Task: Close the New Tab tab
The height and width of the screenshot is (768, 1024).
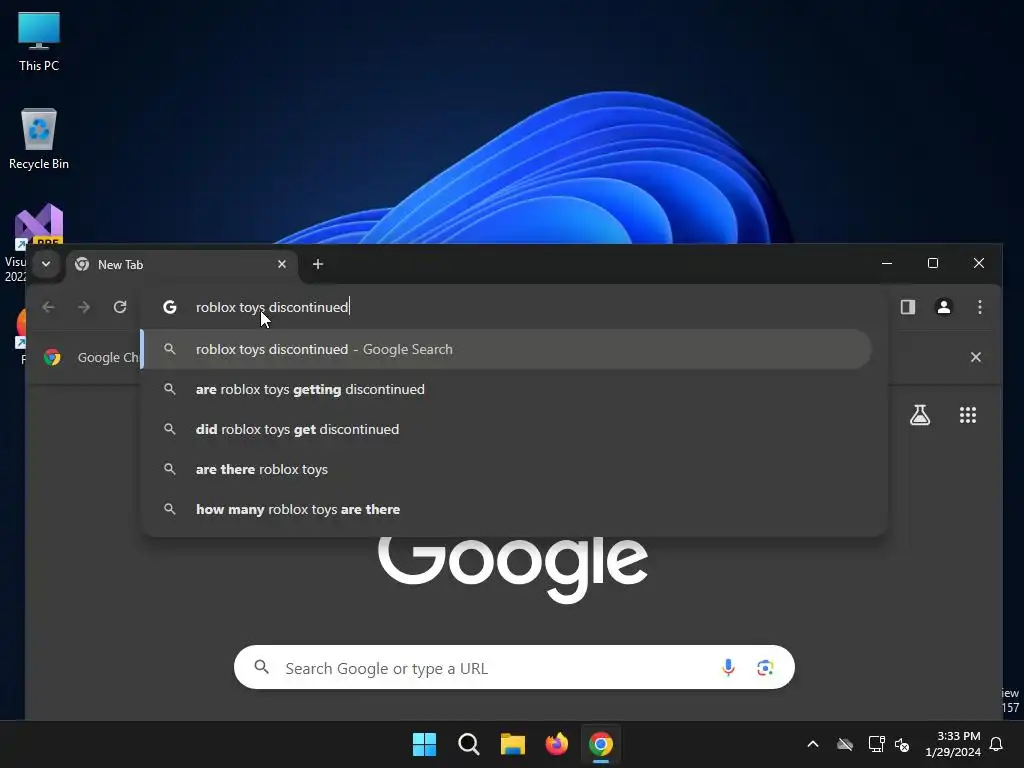Action: point(281,264)
